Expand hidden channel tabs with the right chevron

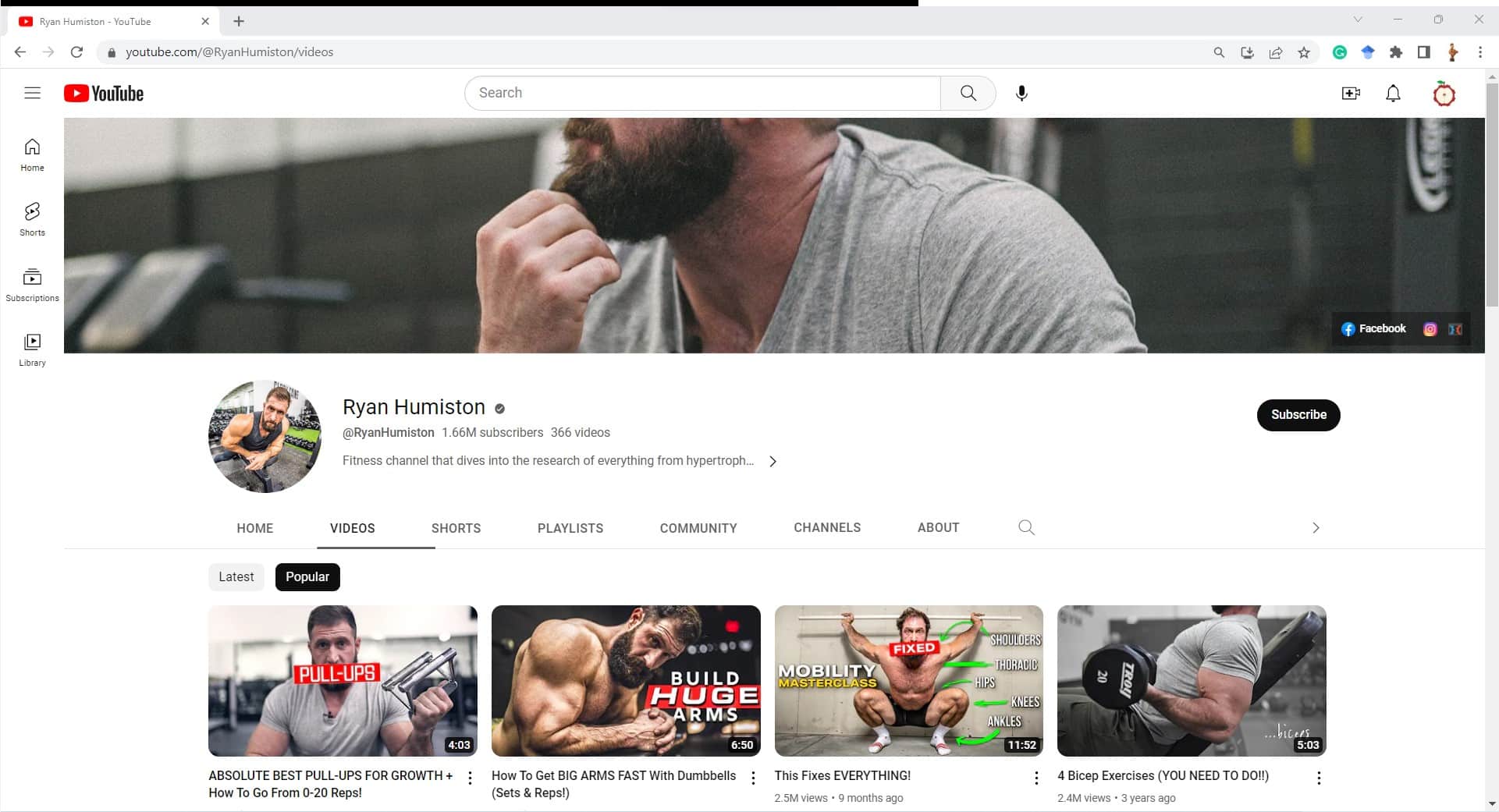1316,527
